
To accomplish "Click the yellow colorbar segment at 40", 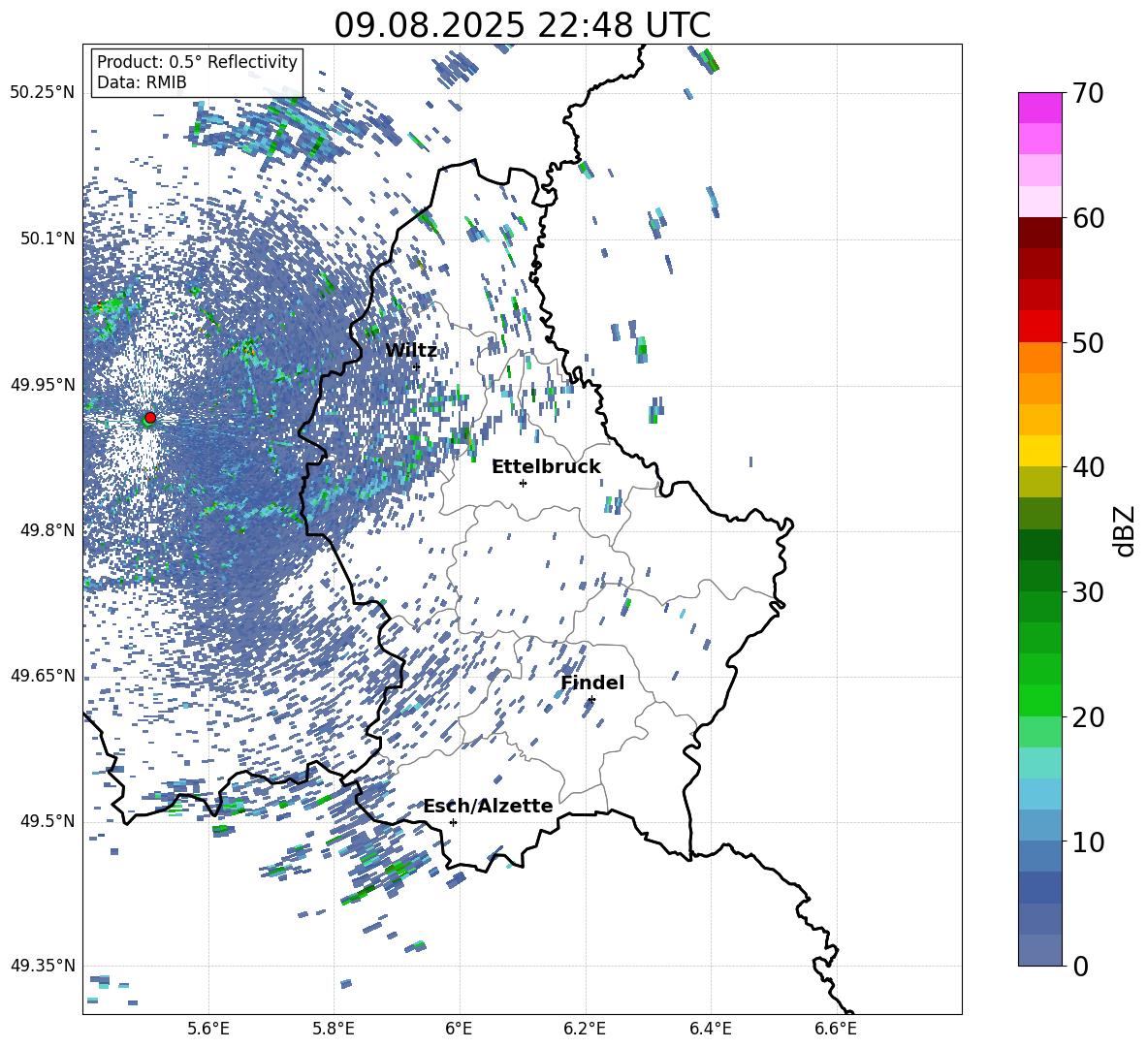I will [1039, 451].
